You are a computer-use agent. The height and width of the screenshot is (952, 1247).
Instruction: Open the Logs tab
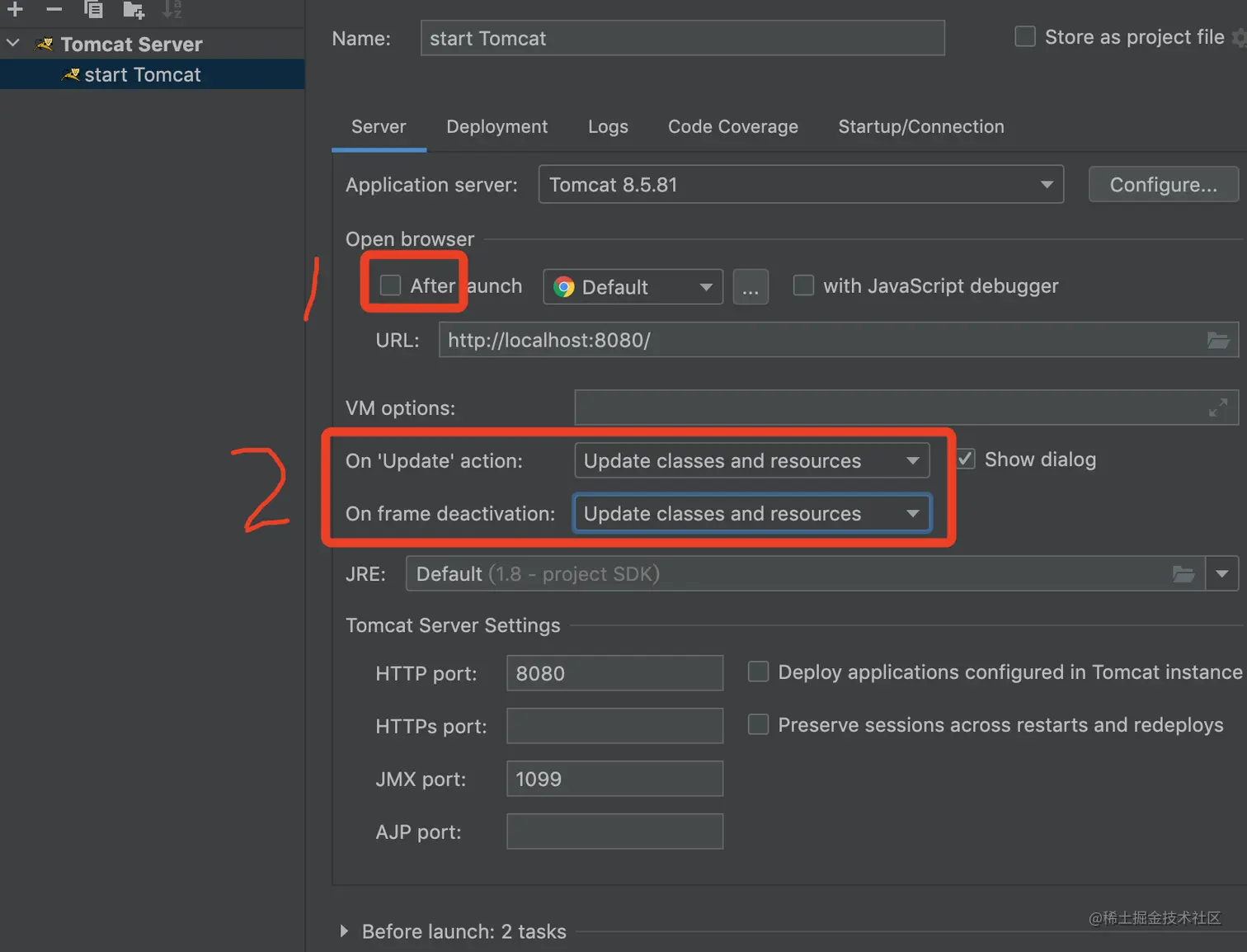pos(608,127)
